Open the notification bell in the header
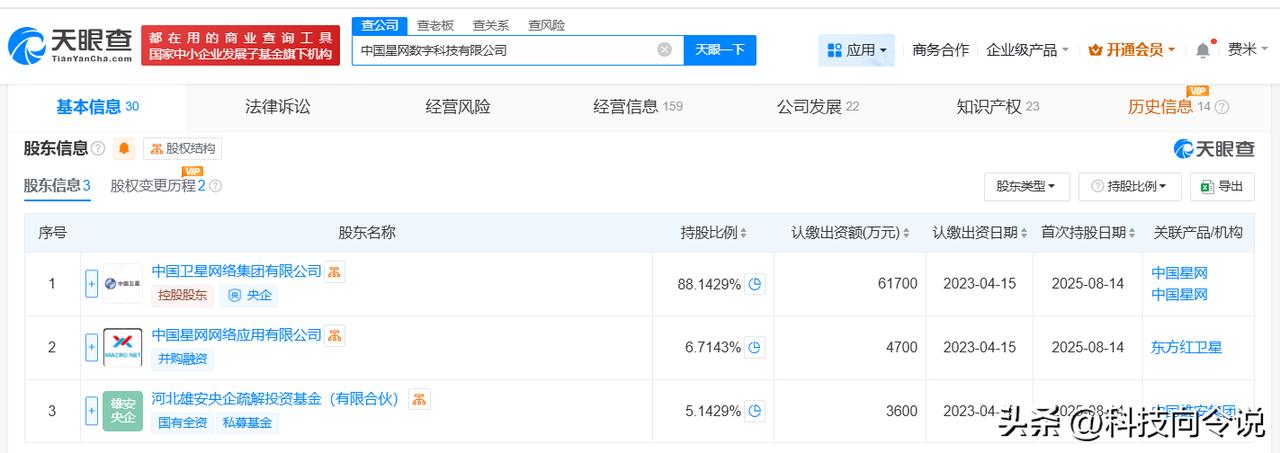The image size is (1280, 453). pos(1202,49)
